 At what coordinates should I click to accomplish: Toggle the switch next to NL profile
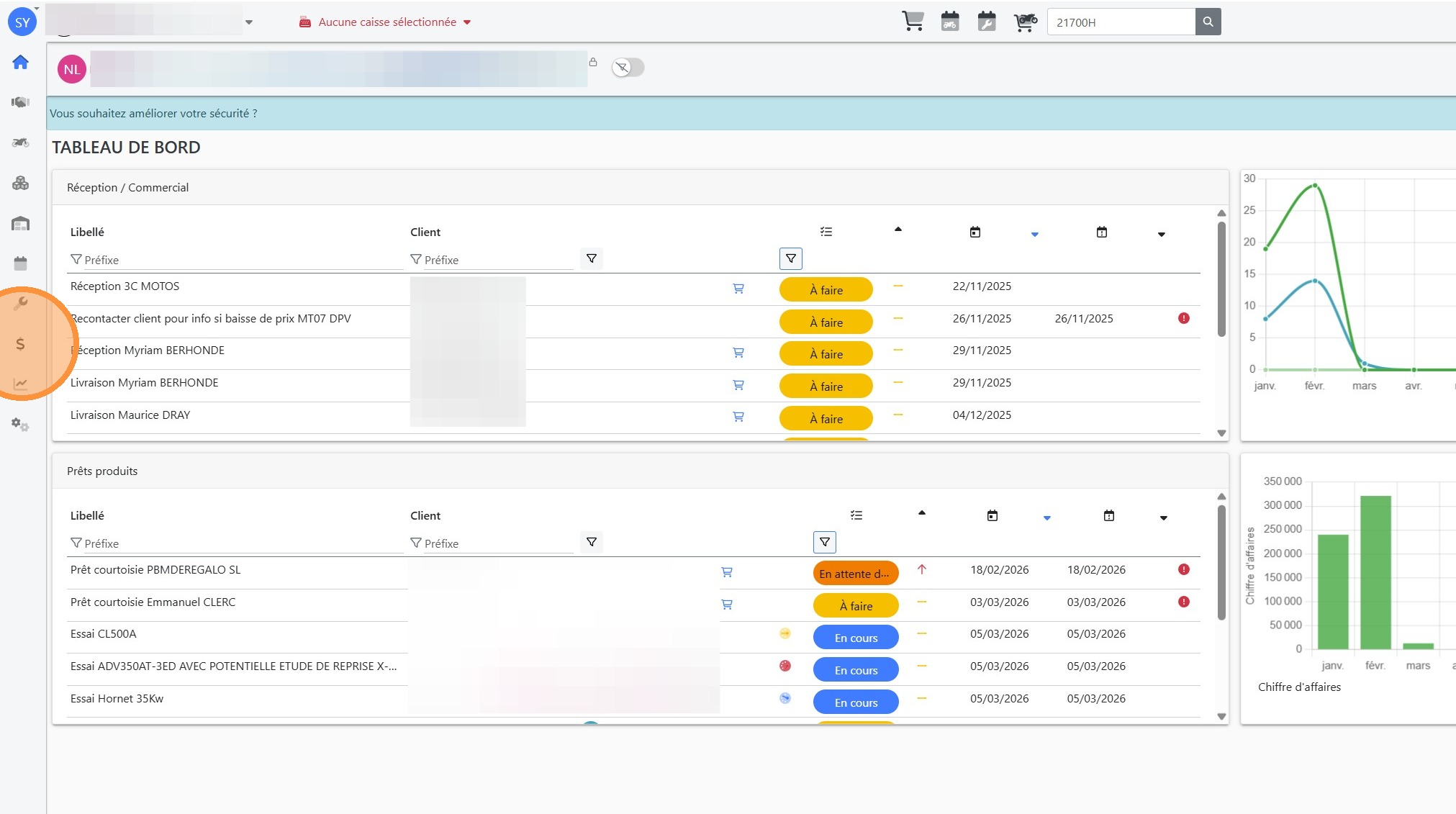(x=628, y=68)
